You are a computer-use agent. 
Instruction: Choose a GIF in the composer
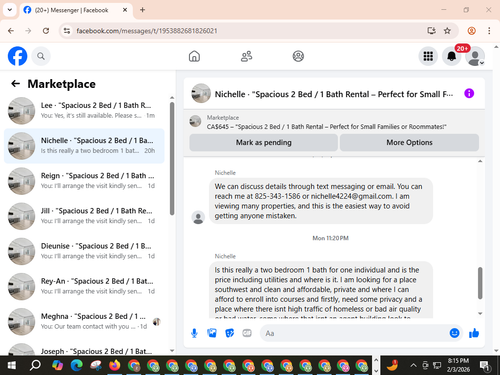(x=247, y=333)
